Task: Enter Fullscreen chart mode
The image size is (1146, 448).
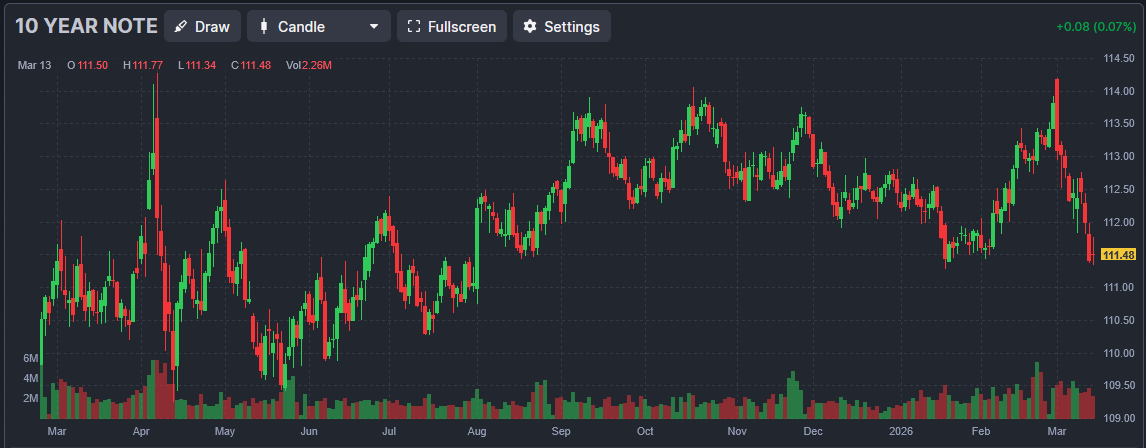Action: (x=452, y=26)
